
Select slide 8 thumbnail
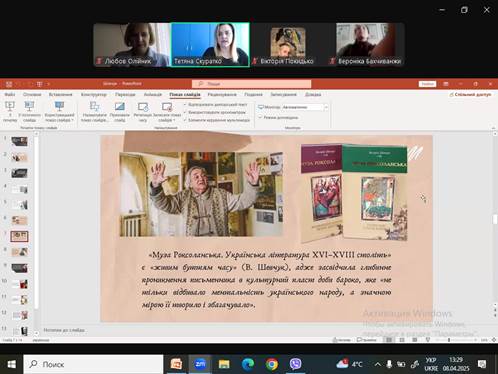coord(19,252)
